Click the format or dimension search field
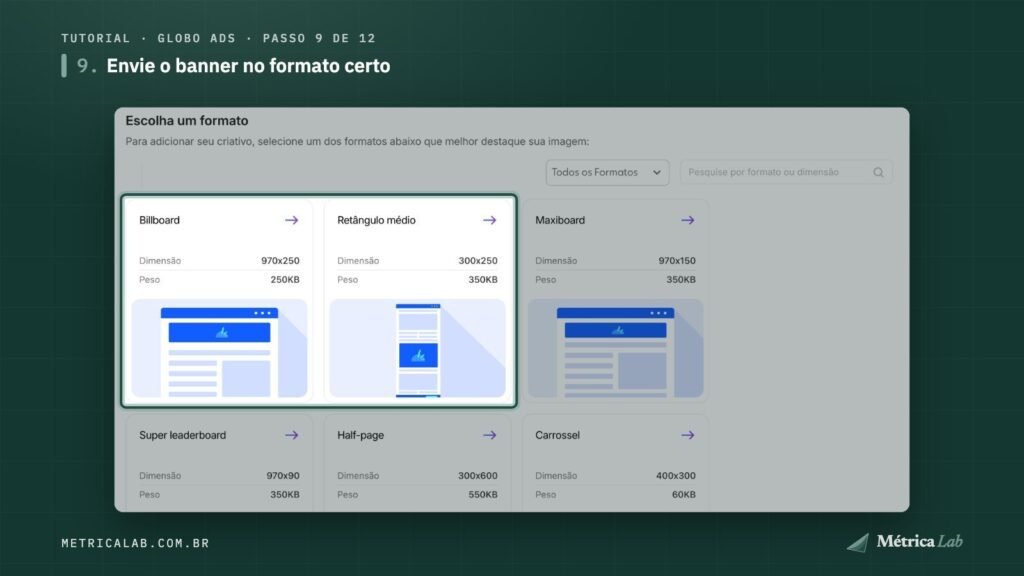1024x576 pixels. pyautogui.click(x=786, y=172)
